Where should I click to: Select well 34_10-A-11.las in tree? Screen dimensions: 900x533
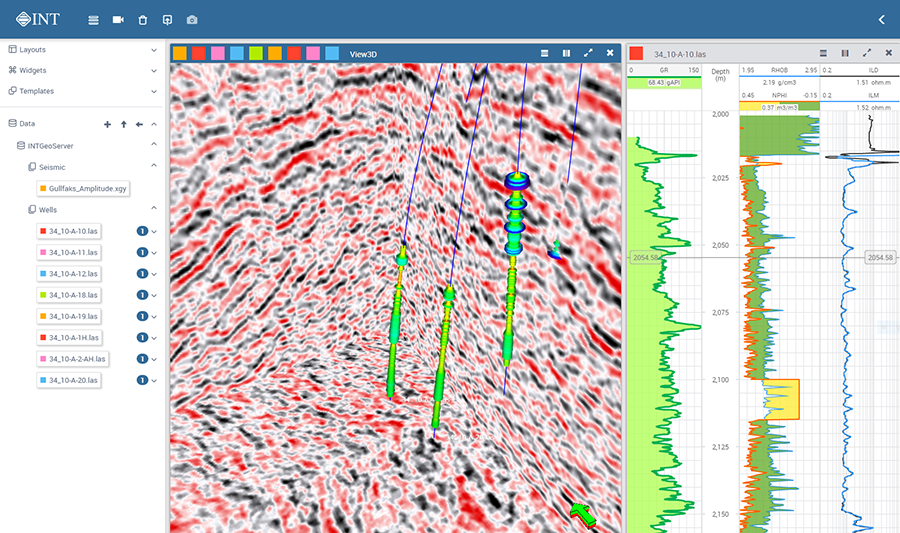point(68,252)
